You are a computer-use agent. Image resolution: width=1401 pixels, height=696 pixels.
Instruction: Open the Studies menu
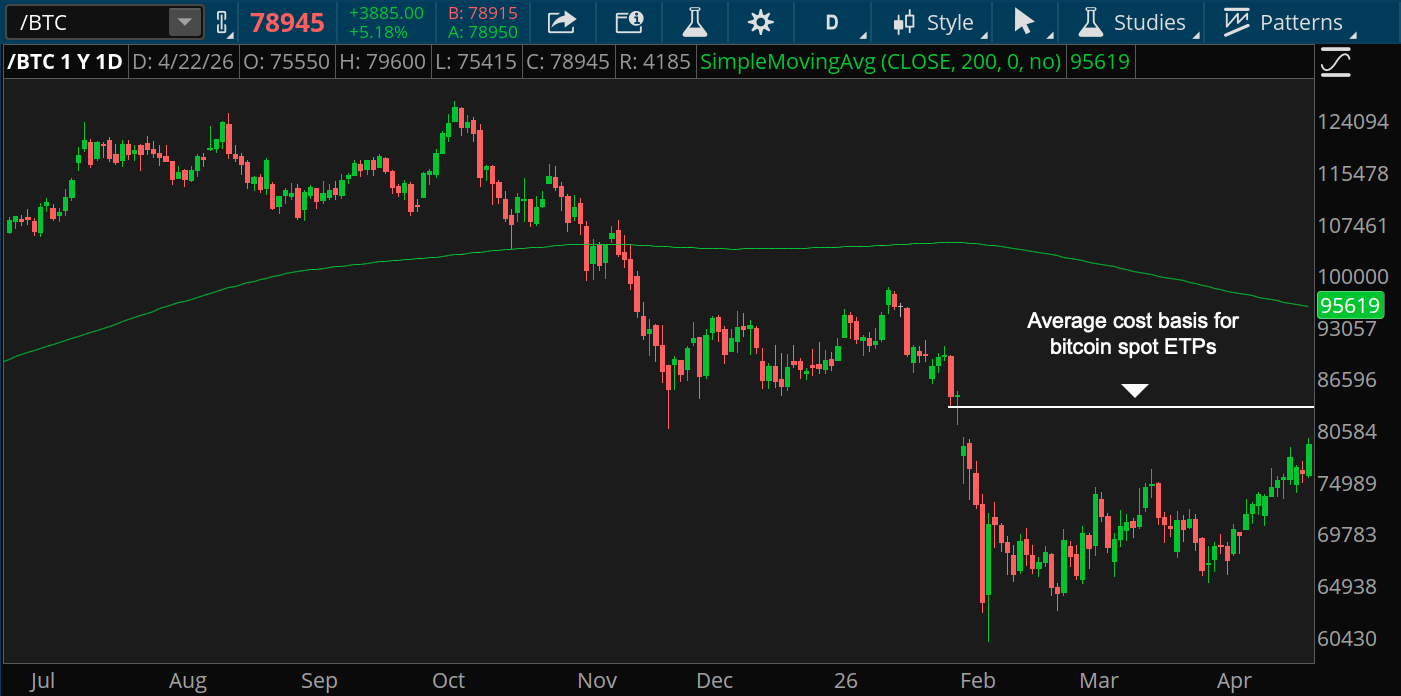pyautogui.click(x=1135, y=22)
